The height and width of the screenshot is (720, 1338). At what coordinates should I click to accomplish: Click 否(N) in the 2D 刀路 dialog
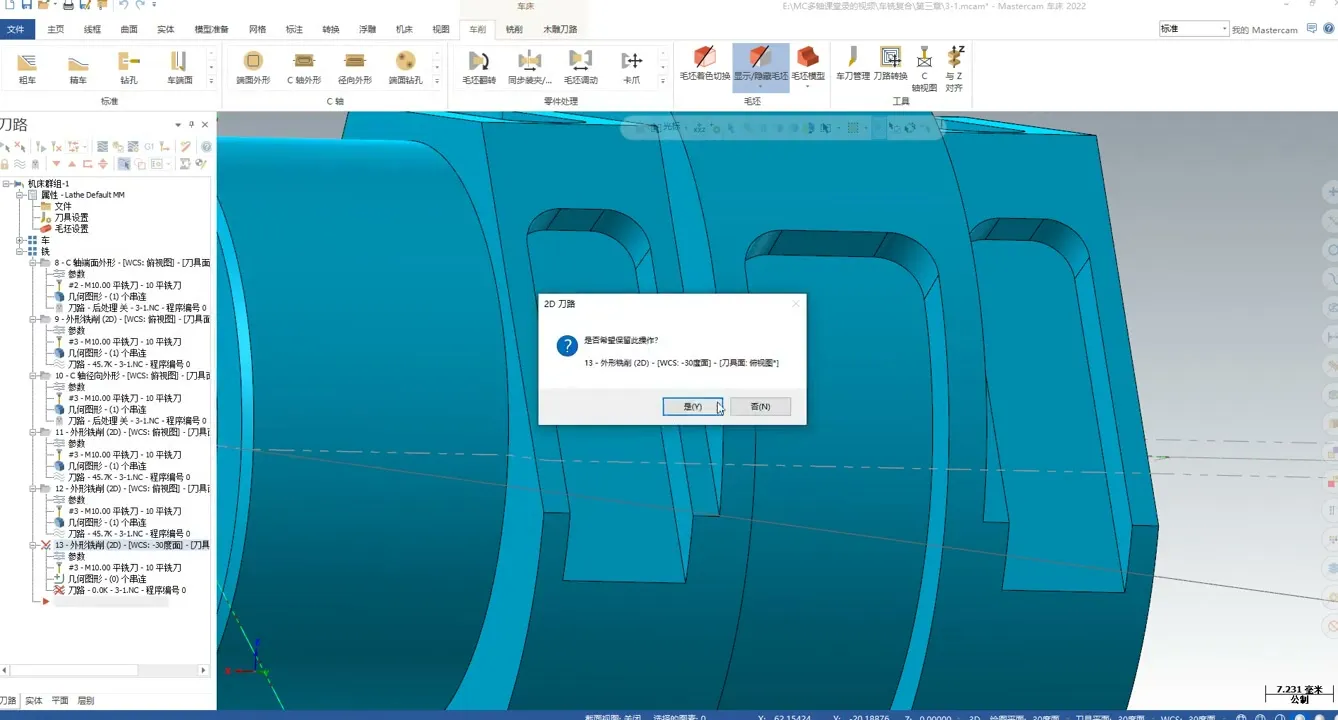[760, 407]
